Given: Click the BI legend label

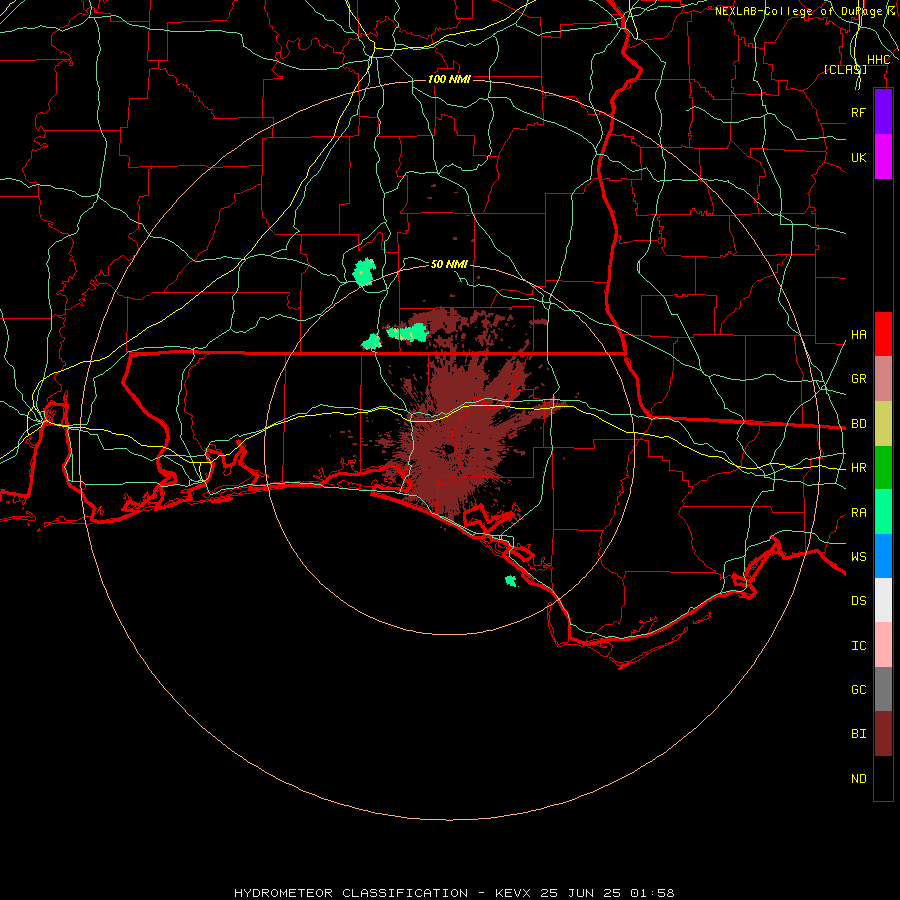Looking at the screenshot, I should [x=858, y=734].
